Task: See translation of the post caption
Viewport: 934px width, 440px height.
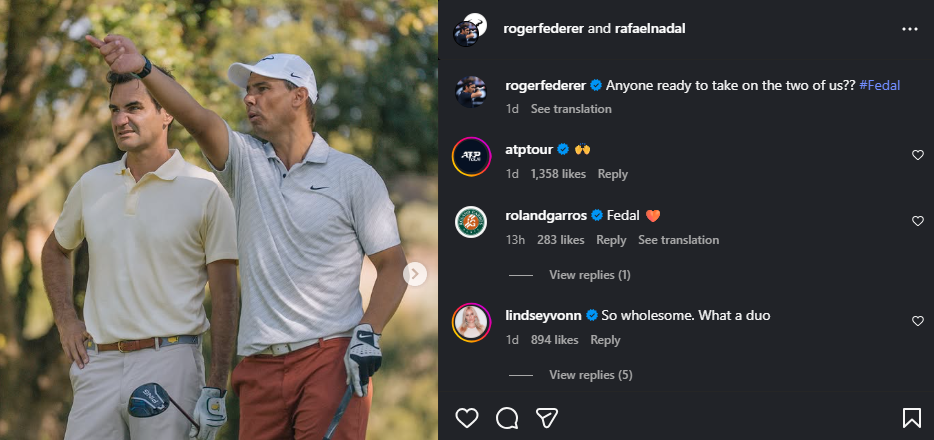Action: [571, 109]
